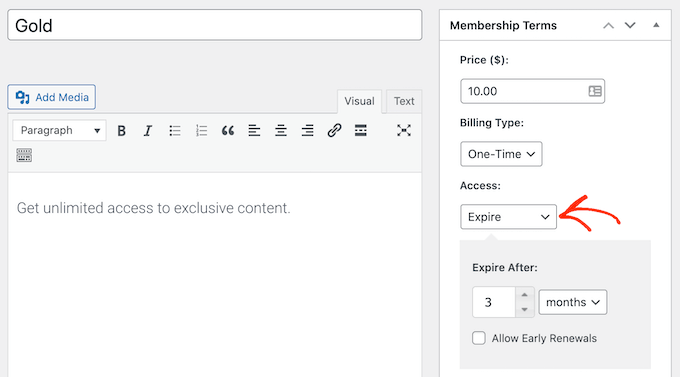Click the Expire After number field
Viewport: 680px width, 377px height.
click(x=494, y=302)
